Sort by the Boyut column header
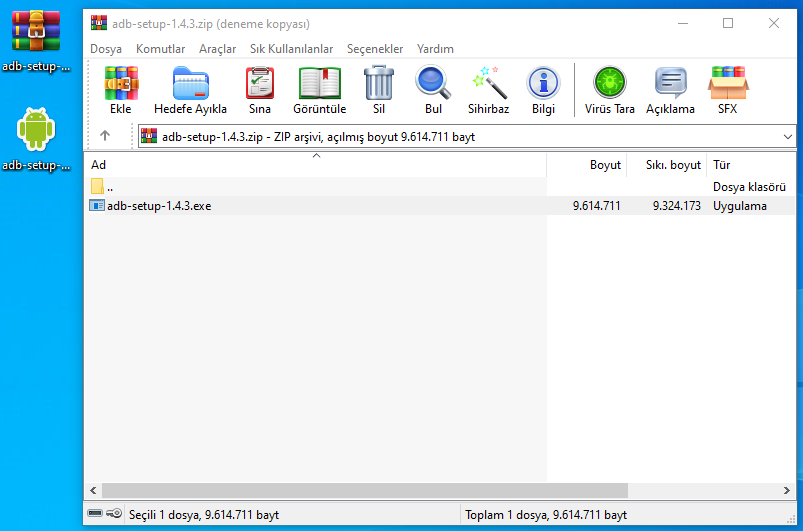The image size is (803, 531). coord(587,165)
